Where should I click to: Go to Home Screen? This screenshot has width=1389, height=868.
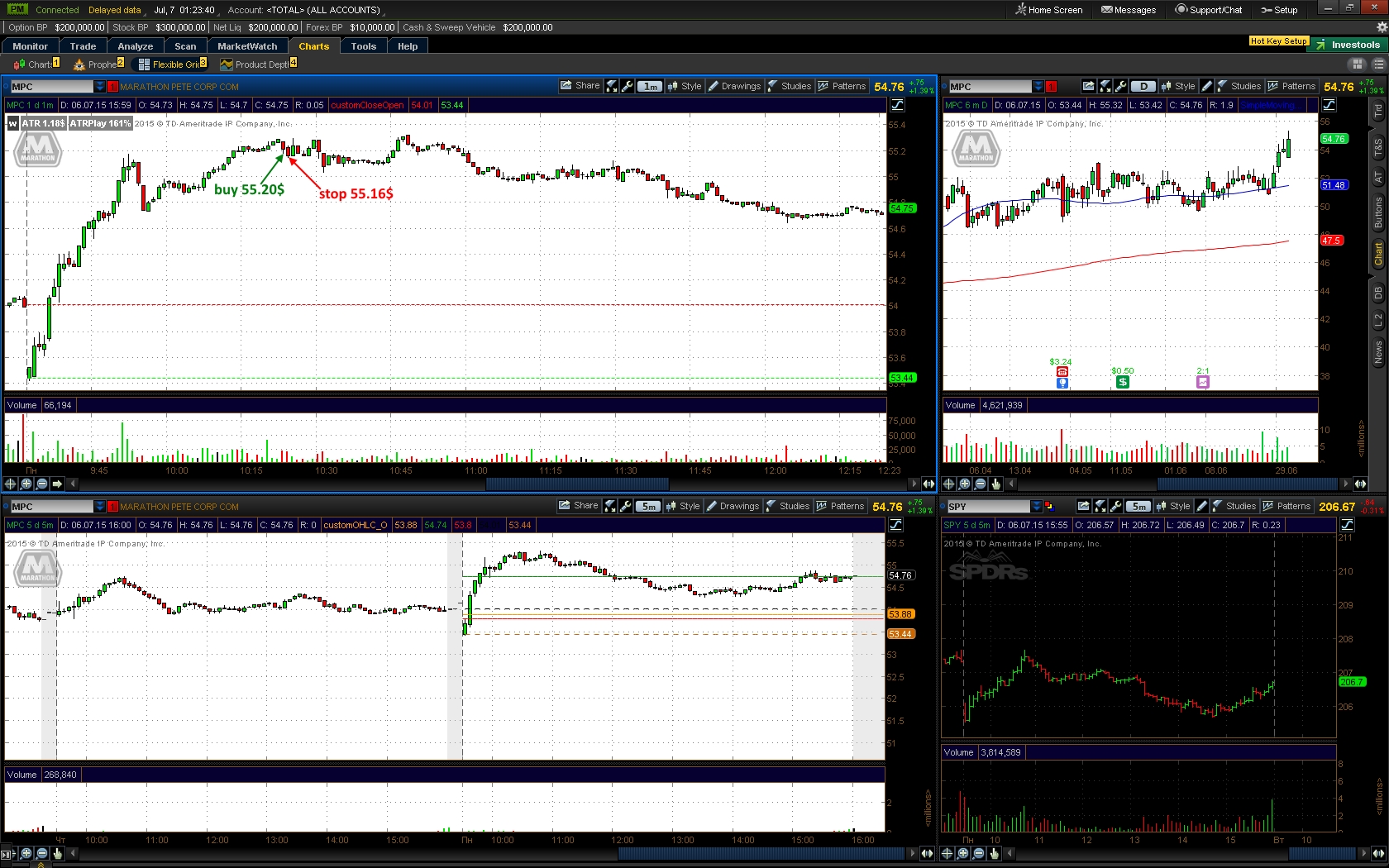pyautogui.click(x=1048, y=10)
